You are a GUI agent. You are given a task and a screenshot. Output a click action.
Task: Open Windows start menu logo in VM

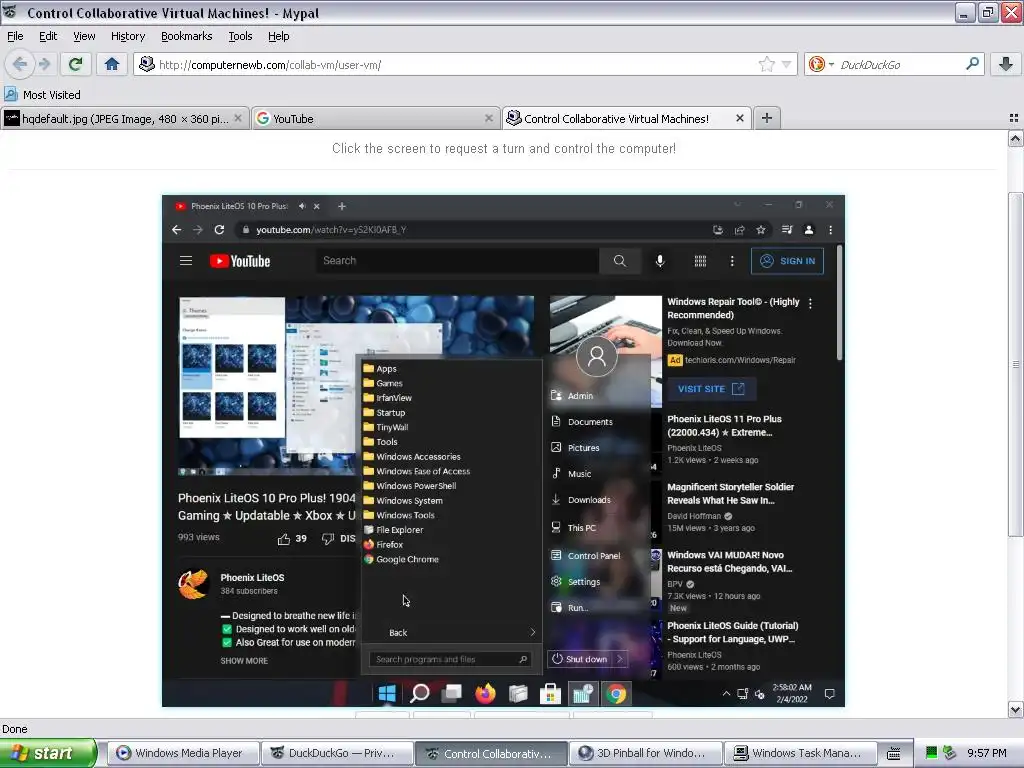387,694
